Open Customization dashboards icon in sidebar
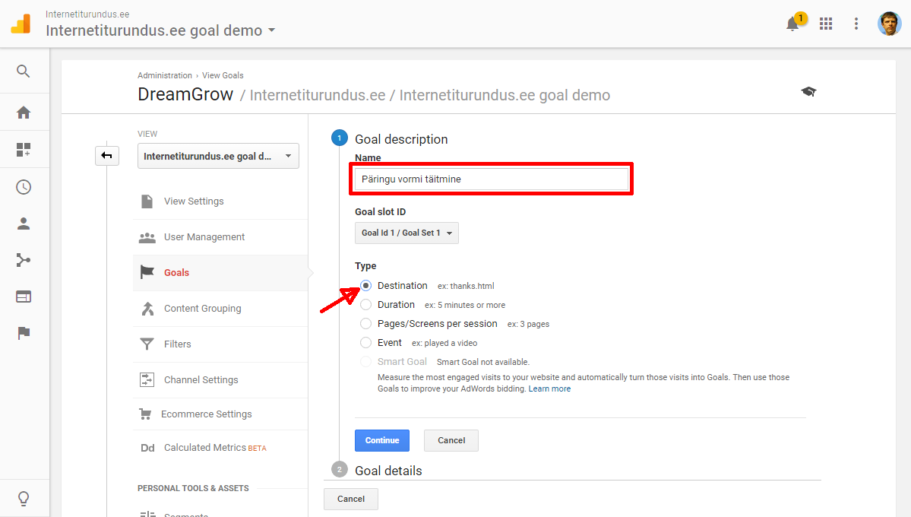This screenshot has width=911, height=517. 23,150
